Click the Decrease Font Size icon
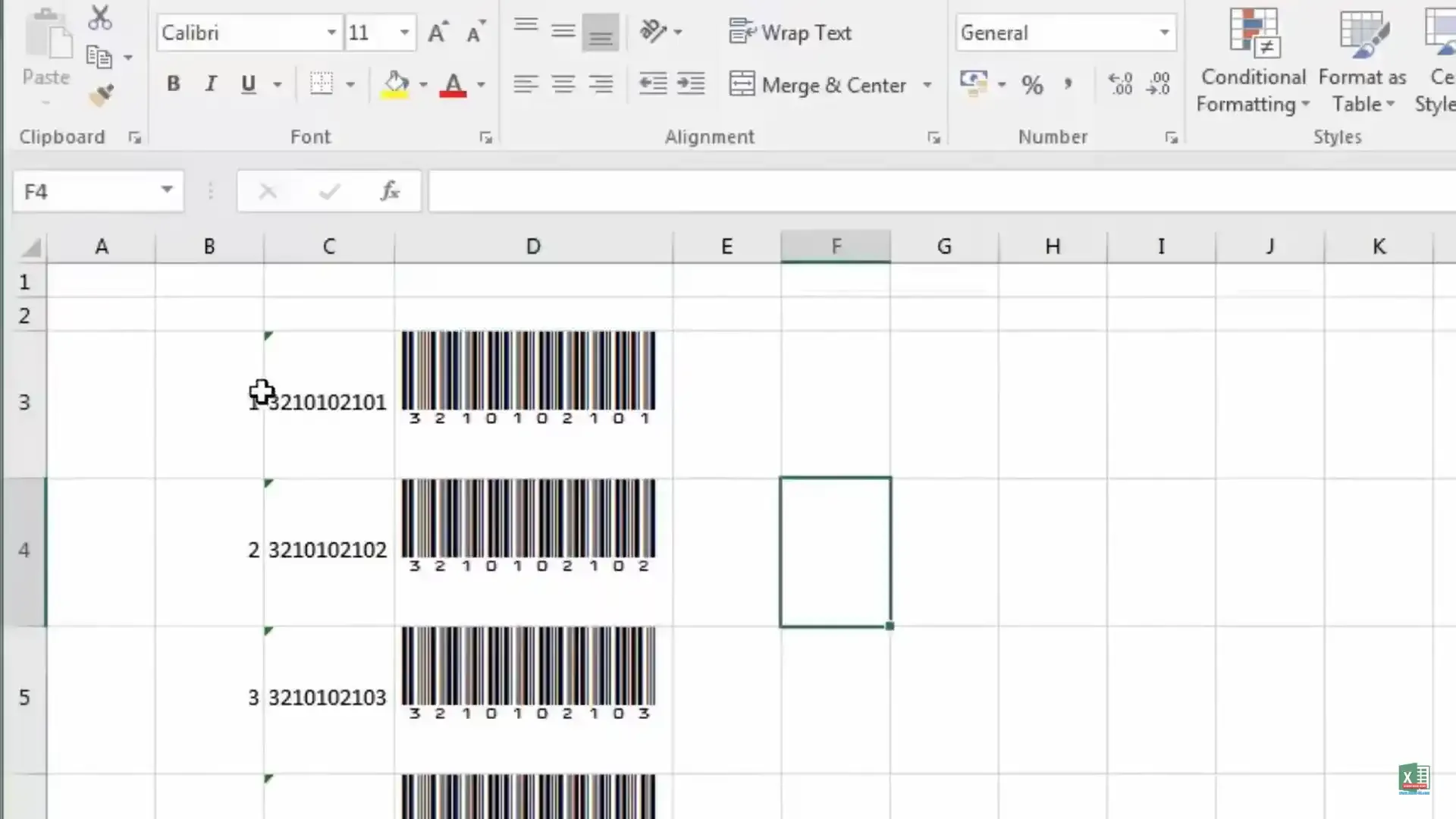The width and height of the screenshot is (1456, 819). click(475, 32)
